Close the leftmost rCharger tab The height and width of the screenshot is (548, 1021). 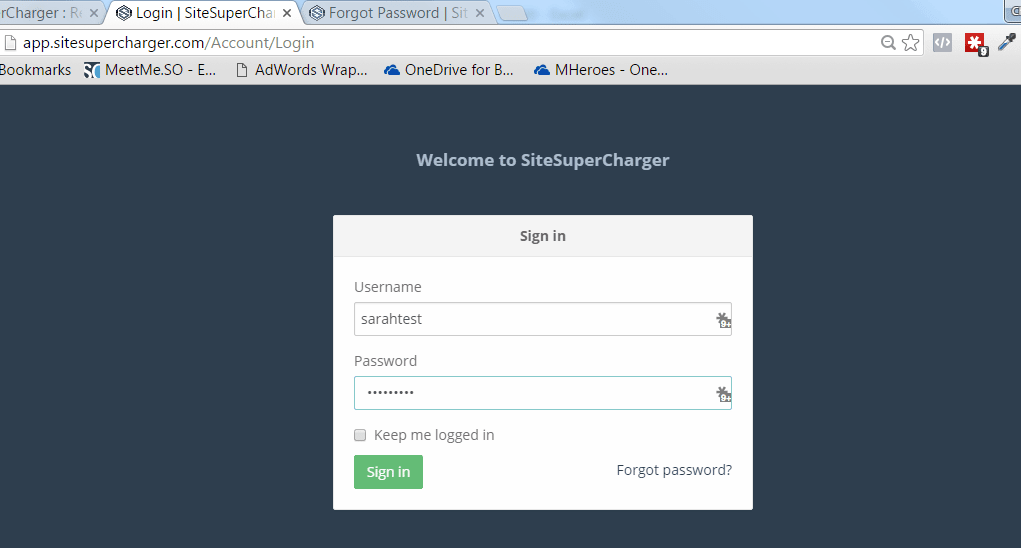click(x=94, y=13)
